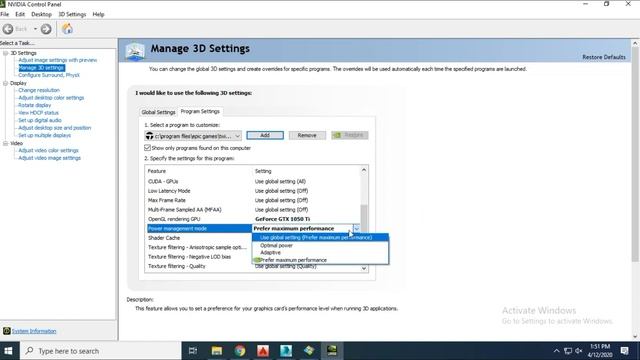Choose Adaptive power option
This screenshot has width=640, height=360.
[320, 253]
